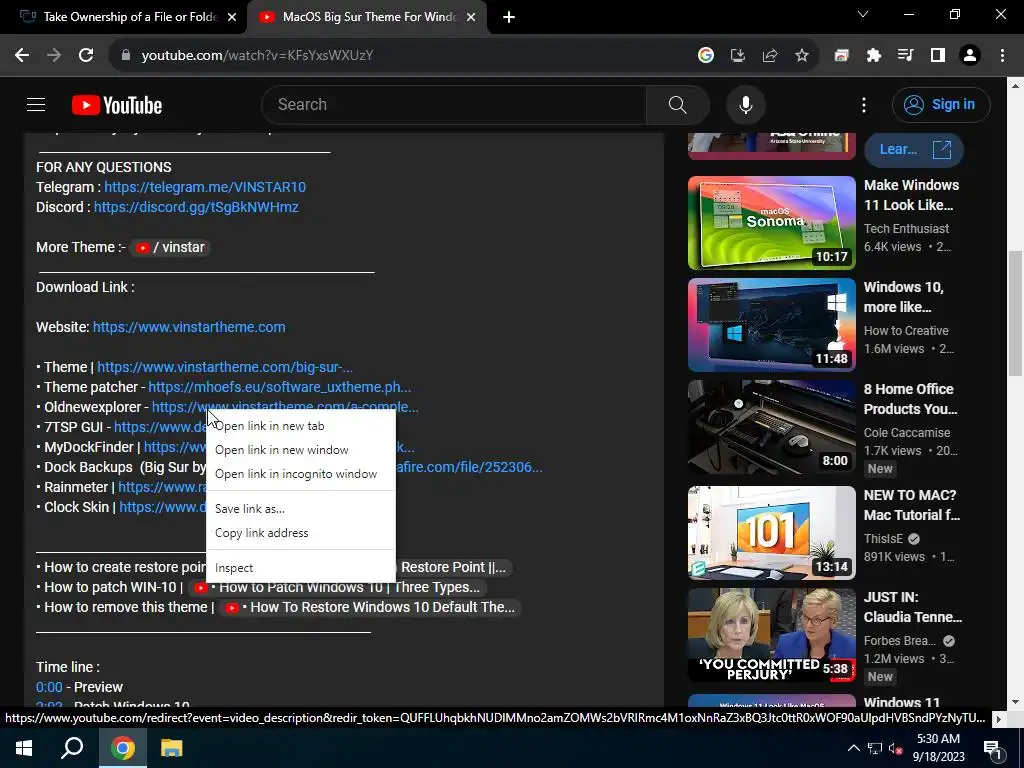Open How to Patch Windows 10 video link
The width and height of the screenshot is (1024, 768).
(337, 587)
